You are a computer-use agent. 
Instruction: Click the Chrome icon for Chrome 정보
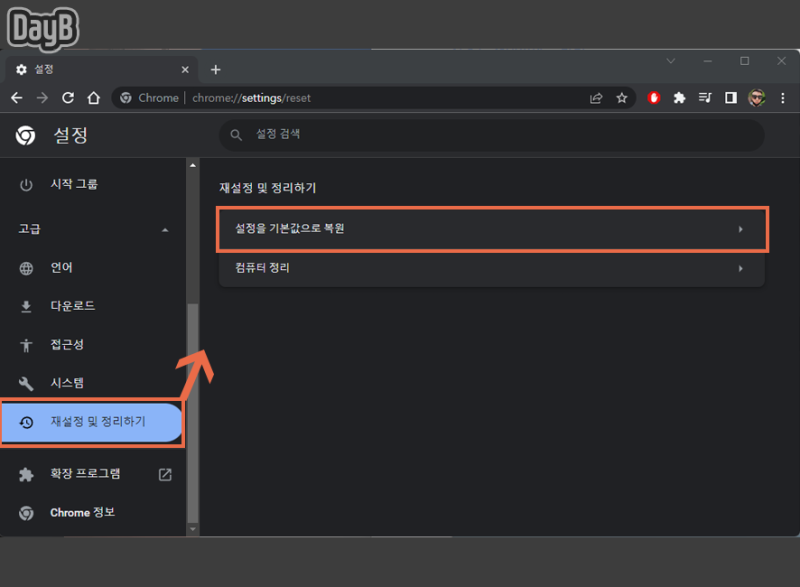pos(26,513)
